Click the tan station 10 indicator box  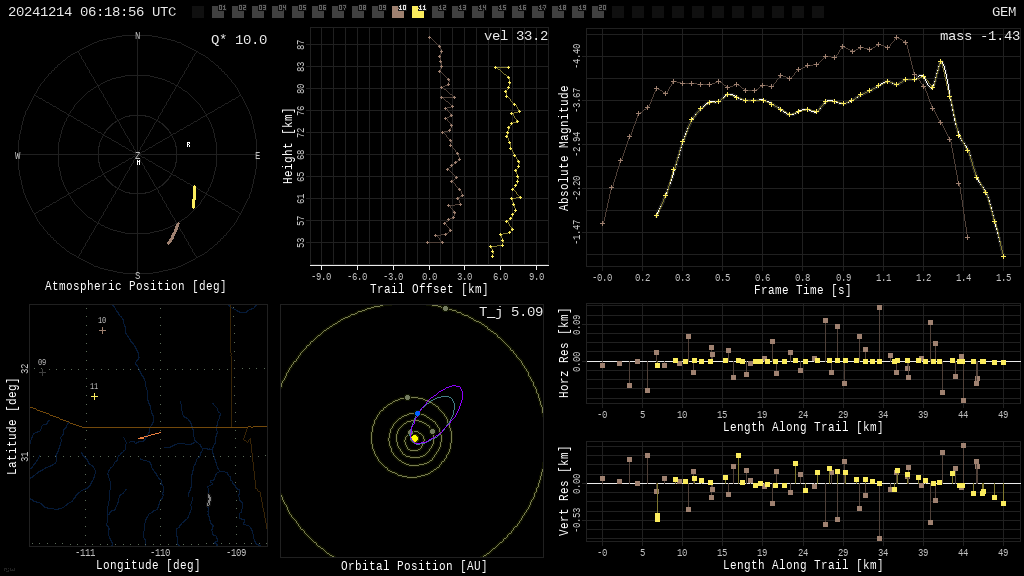click(x=398, y=12)
